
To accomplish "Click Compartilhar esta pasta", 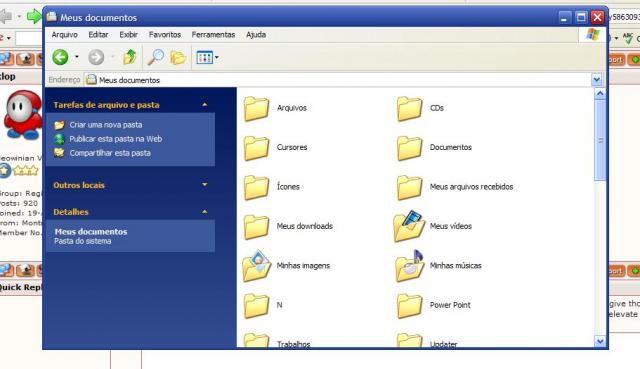I will coord(110,153).
